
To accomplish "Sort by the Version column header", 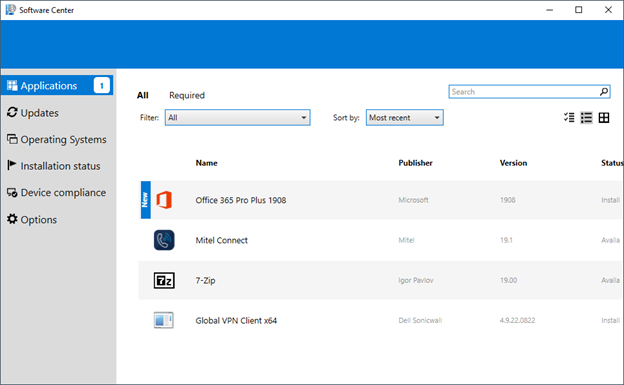I will pos(513,163).
